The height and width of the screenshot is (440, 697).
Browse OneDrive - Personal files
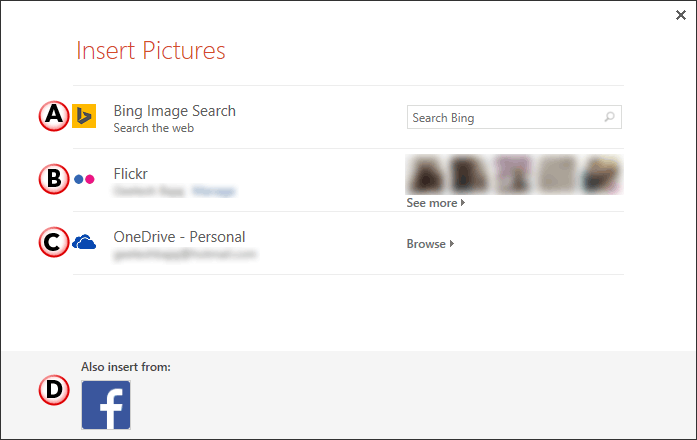(430, 244)
